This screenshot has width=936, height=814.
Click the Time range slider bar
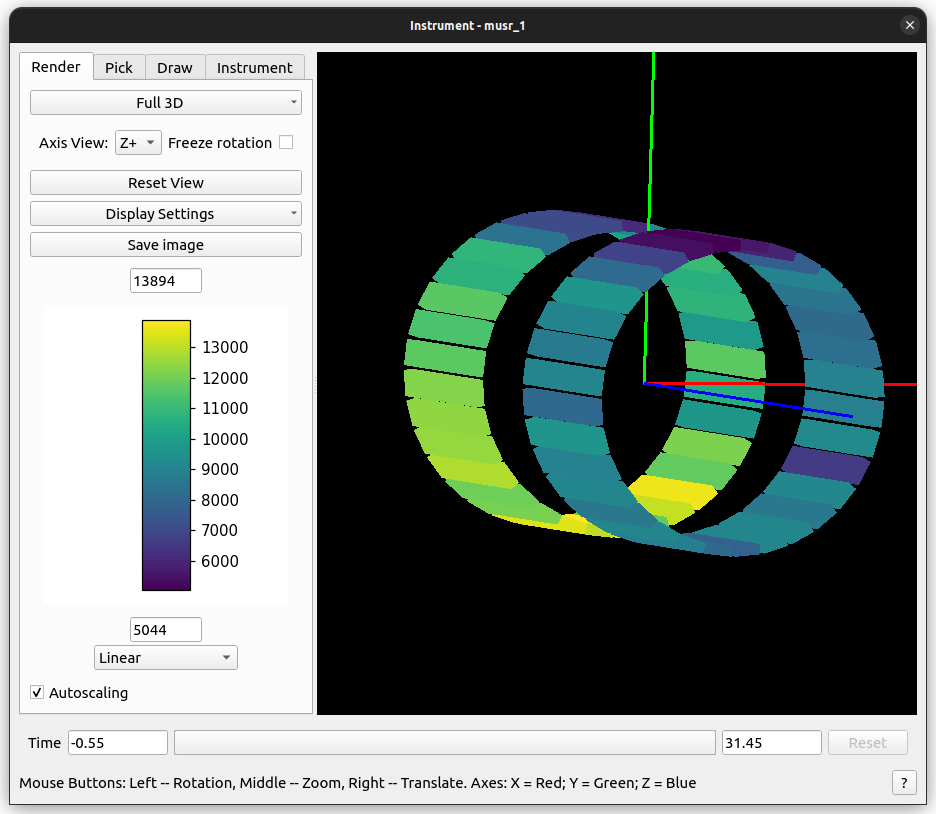[444, 743]
